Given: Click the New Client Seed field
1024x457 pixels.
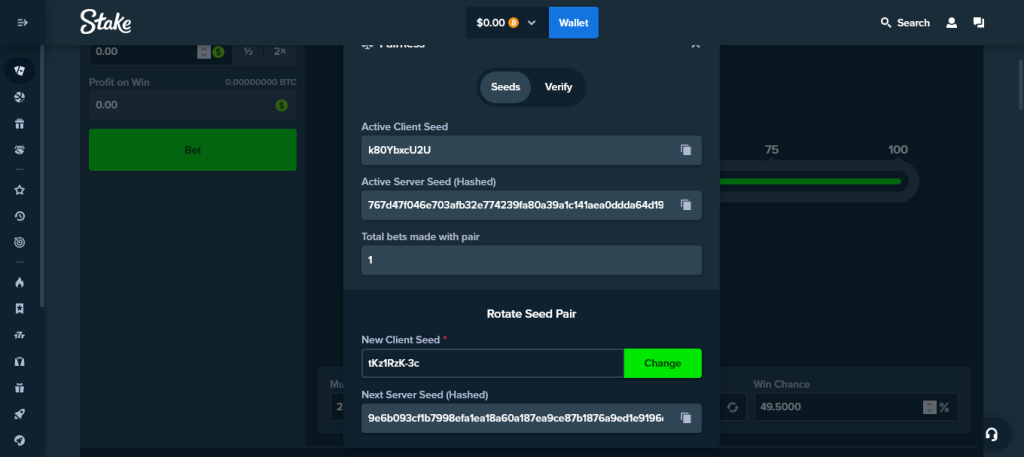Looking at the screenshot, I should (x=492, y=363).
